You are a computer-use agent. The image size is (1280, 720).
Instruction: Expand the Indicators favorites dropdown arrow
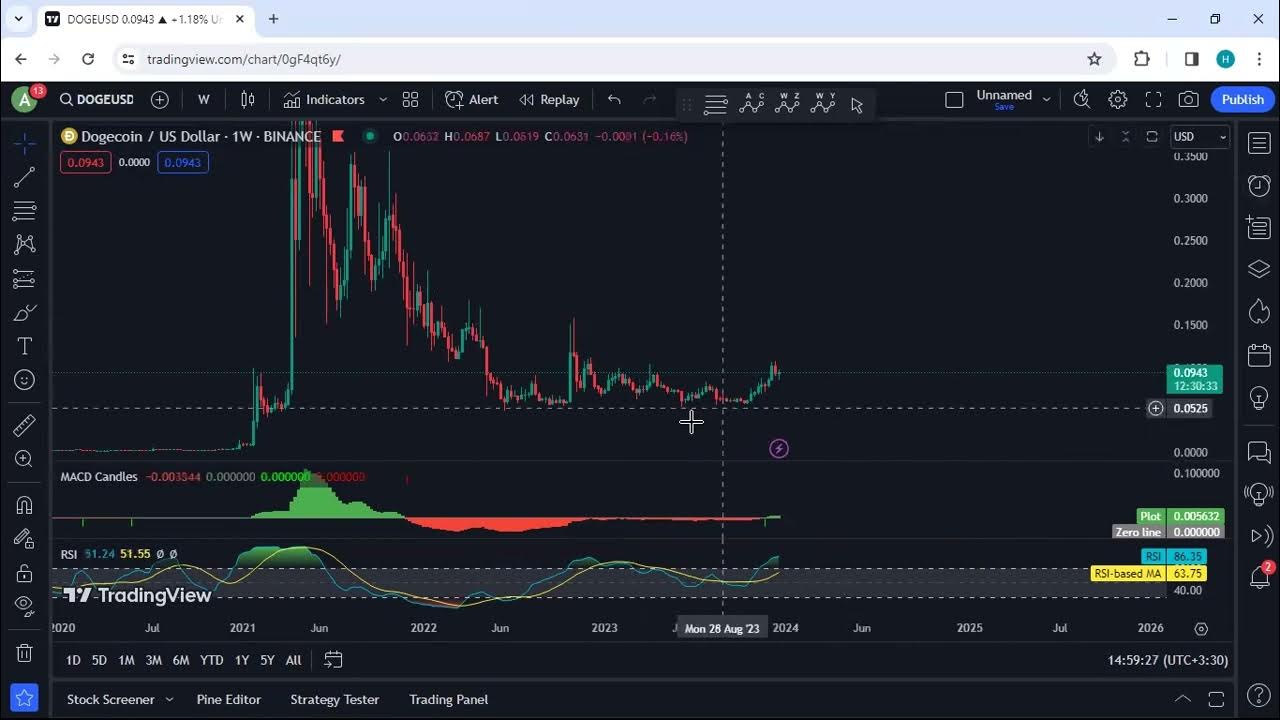click(x=383, y=100)
